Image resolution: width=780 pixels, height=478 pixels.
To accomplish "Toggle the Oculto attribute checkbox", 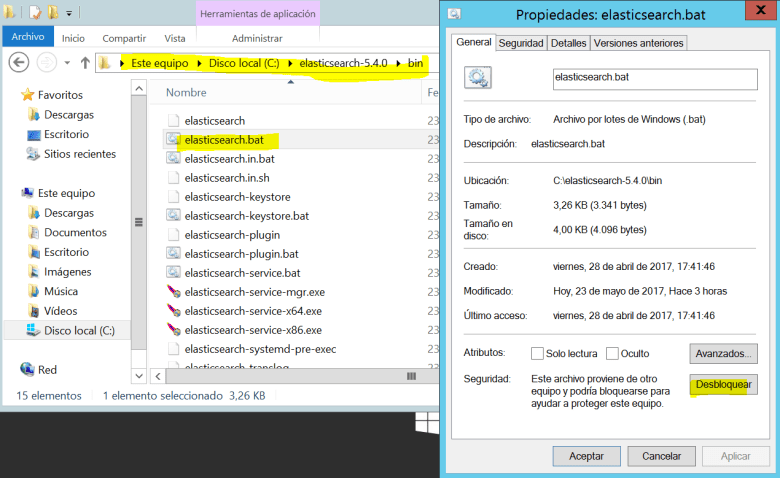I will pyautogui.click(x=610, y=353).
